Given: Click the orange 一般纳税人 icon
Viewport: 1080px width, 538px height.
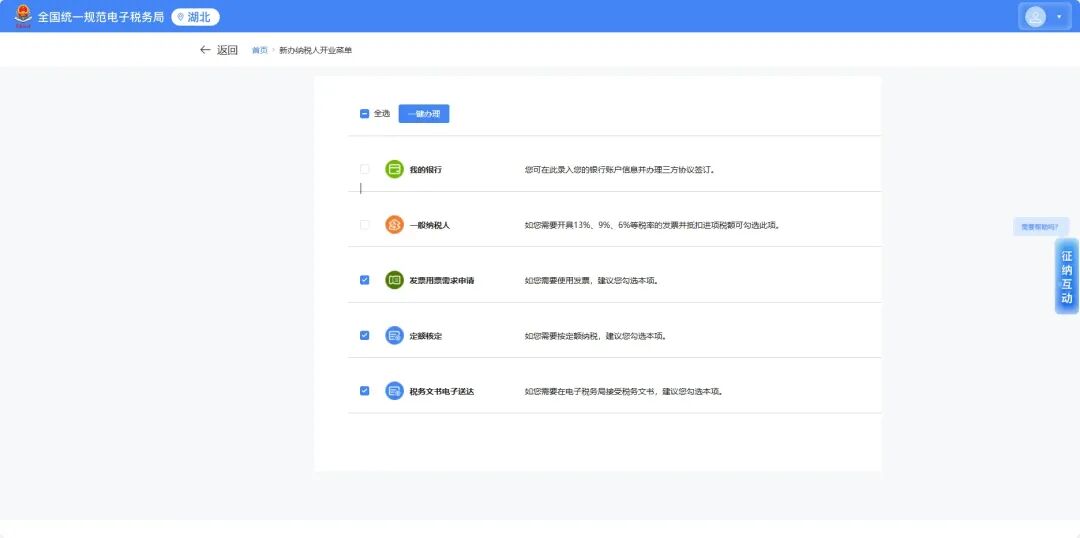Looking at the screenshot, I should point(394,225).
